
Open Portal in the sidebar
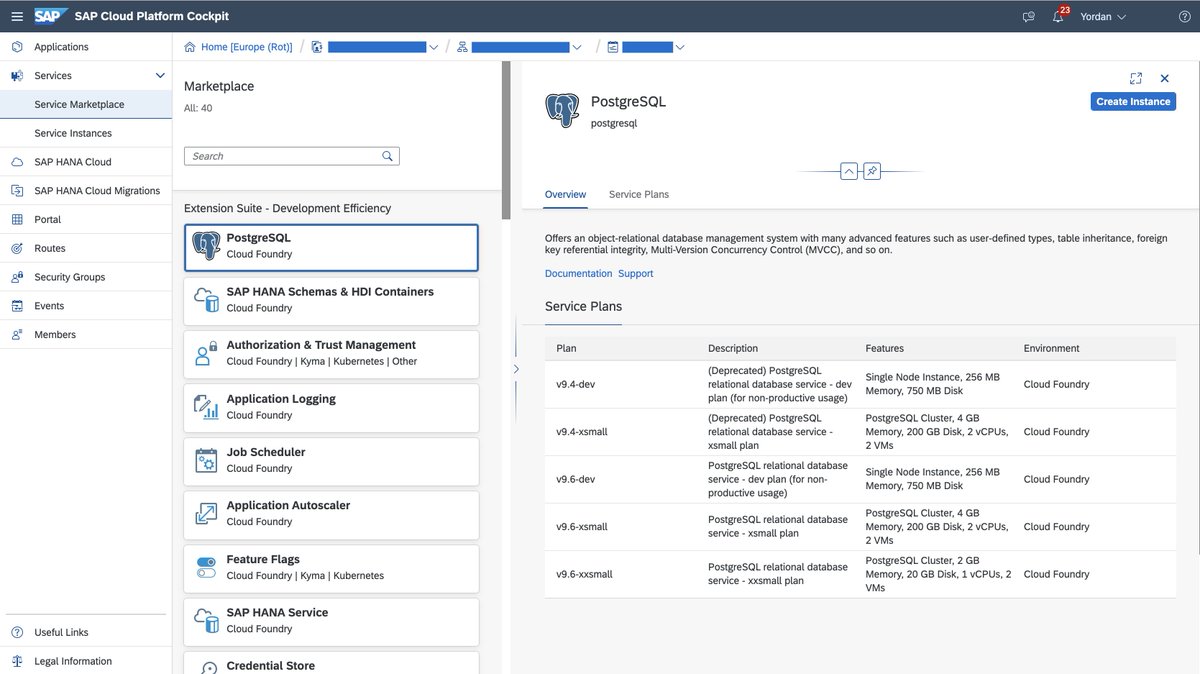tap(86, 220)
